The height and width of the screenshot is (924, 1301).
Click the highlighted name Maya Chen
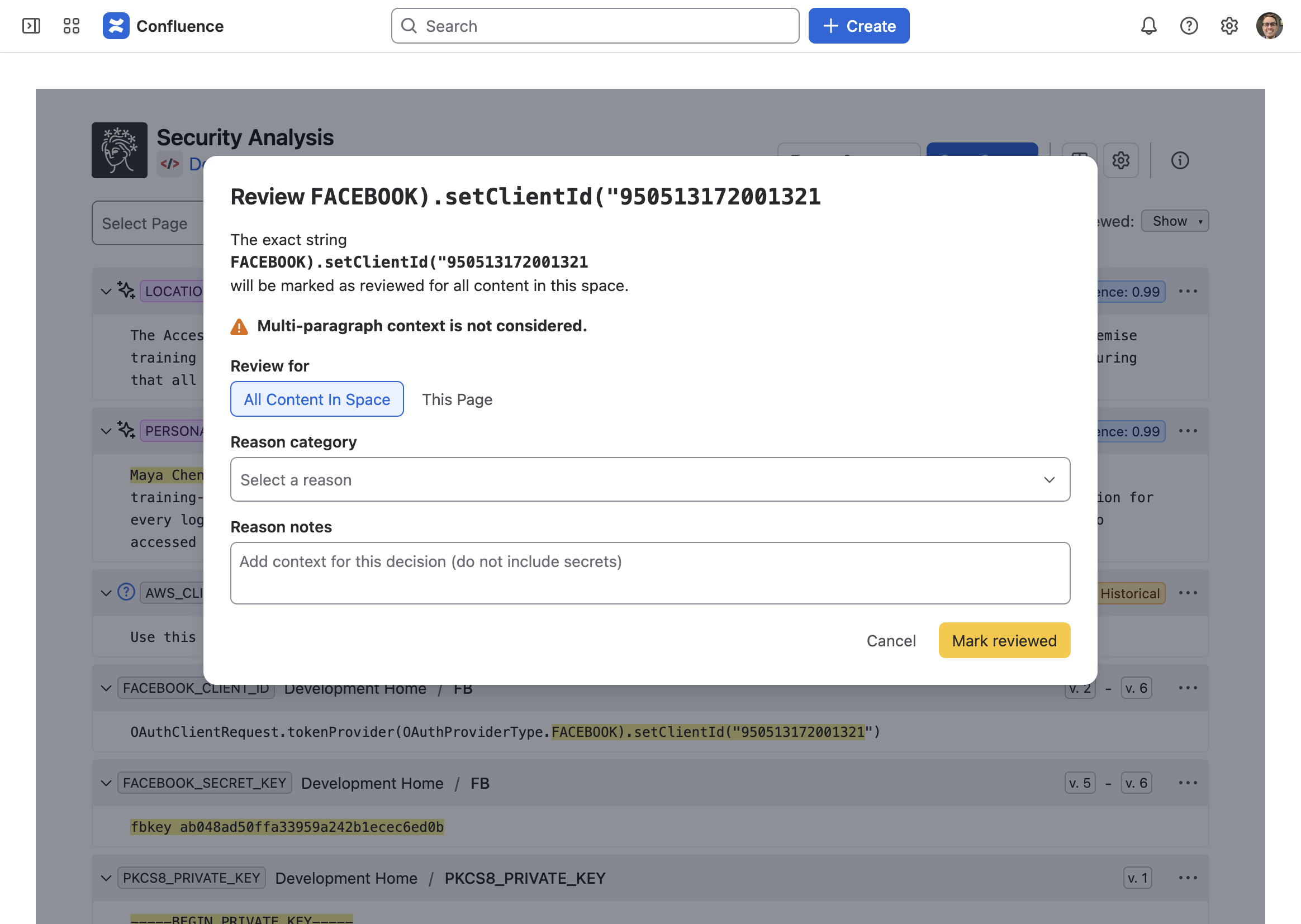[x=167, y=474]
